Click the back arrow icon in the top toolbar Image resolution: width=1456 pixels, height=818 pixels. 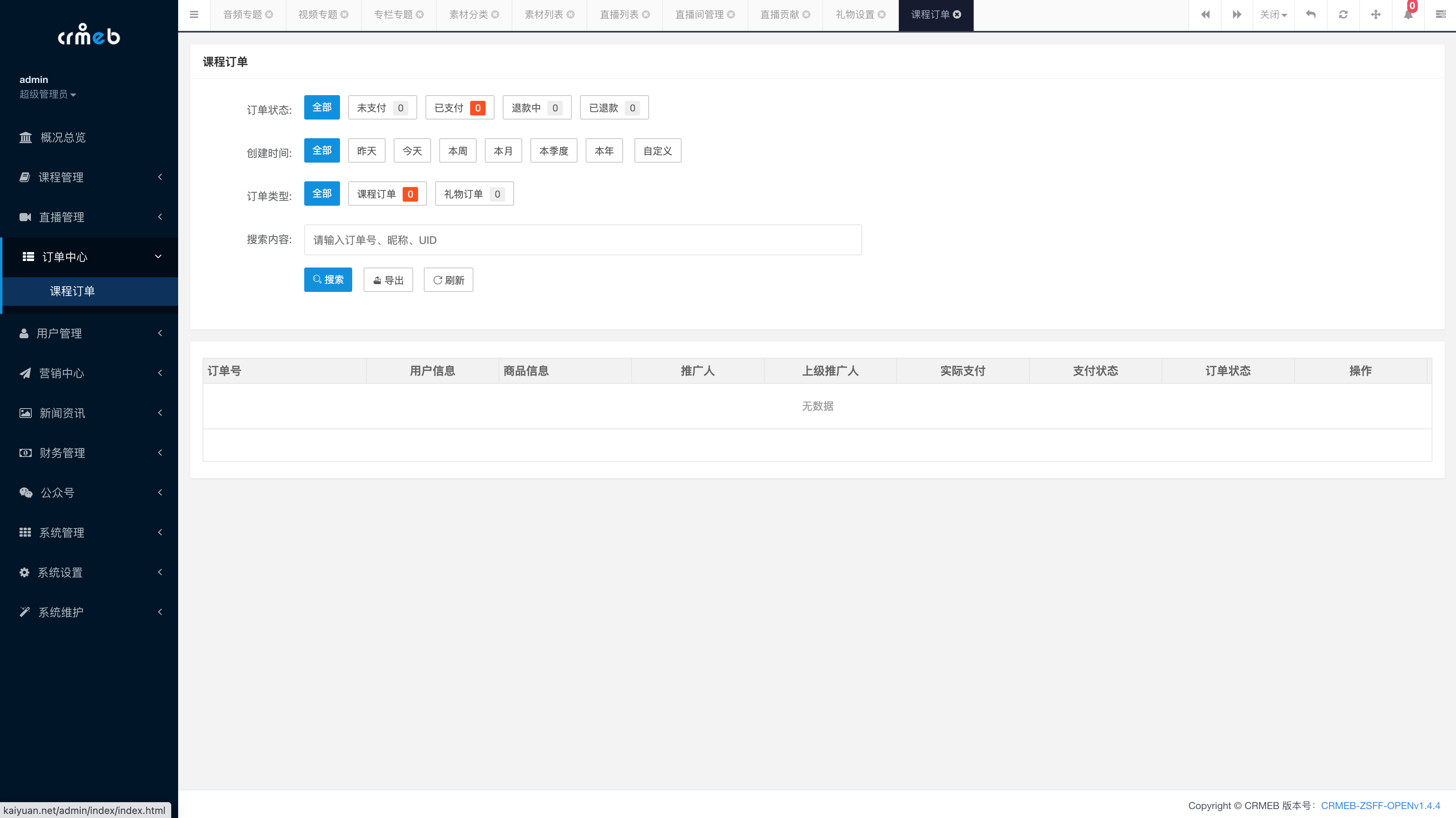[x=1311, y=15]
